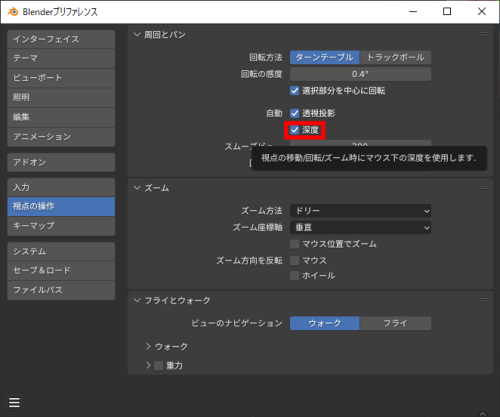Open テーマ preferences tab
This screenshot has width=500, height=417.
tap(61, 58)
